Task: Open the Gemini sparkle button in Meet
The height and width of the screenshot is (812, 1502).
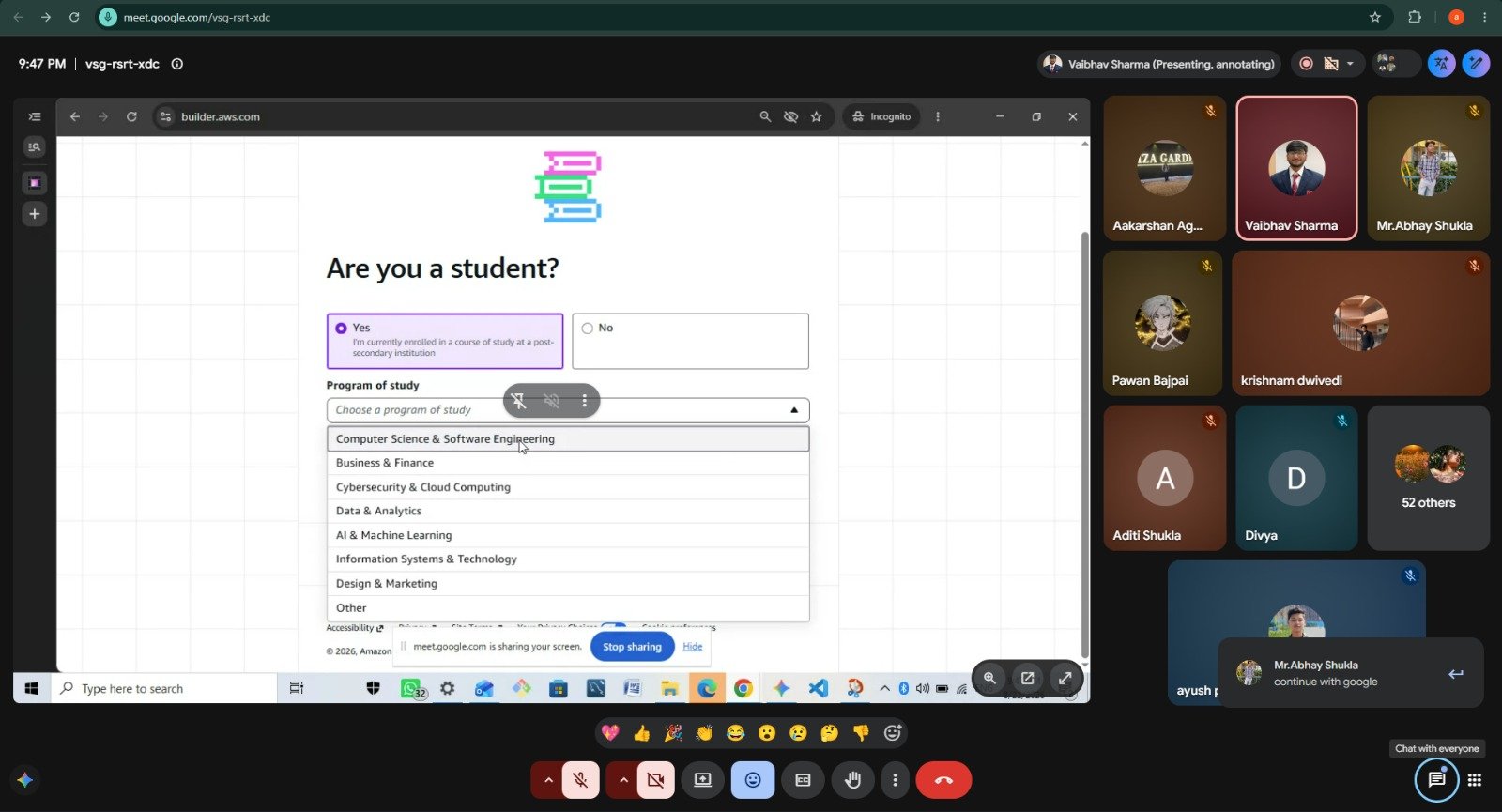Action: click(24, 780)
